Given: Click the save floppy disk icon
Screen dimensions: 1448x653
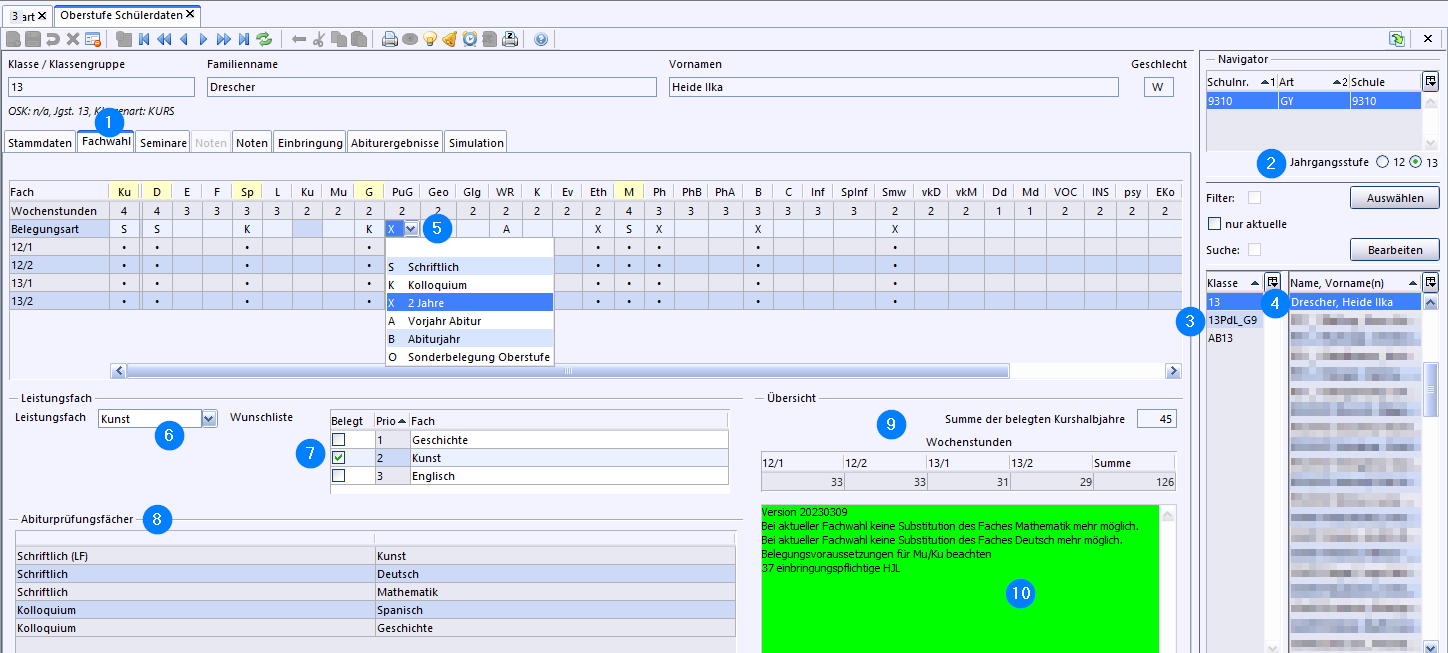Looking at the screenshot, I should point(32,39).
